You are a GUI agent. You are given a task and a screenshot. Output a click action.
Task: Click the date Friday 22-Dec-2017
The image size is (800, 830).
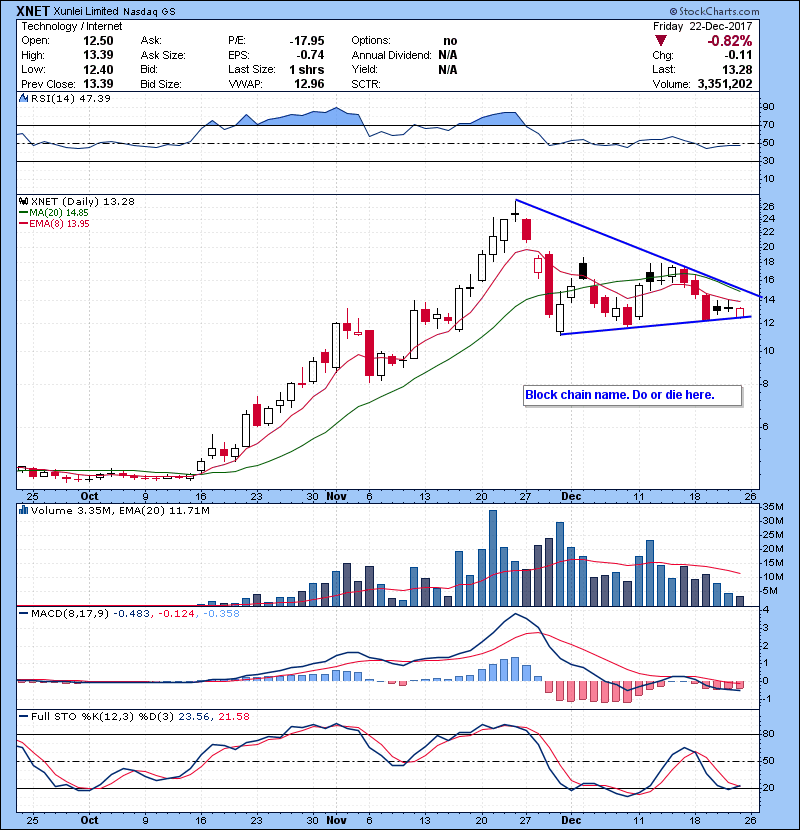702,26
